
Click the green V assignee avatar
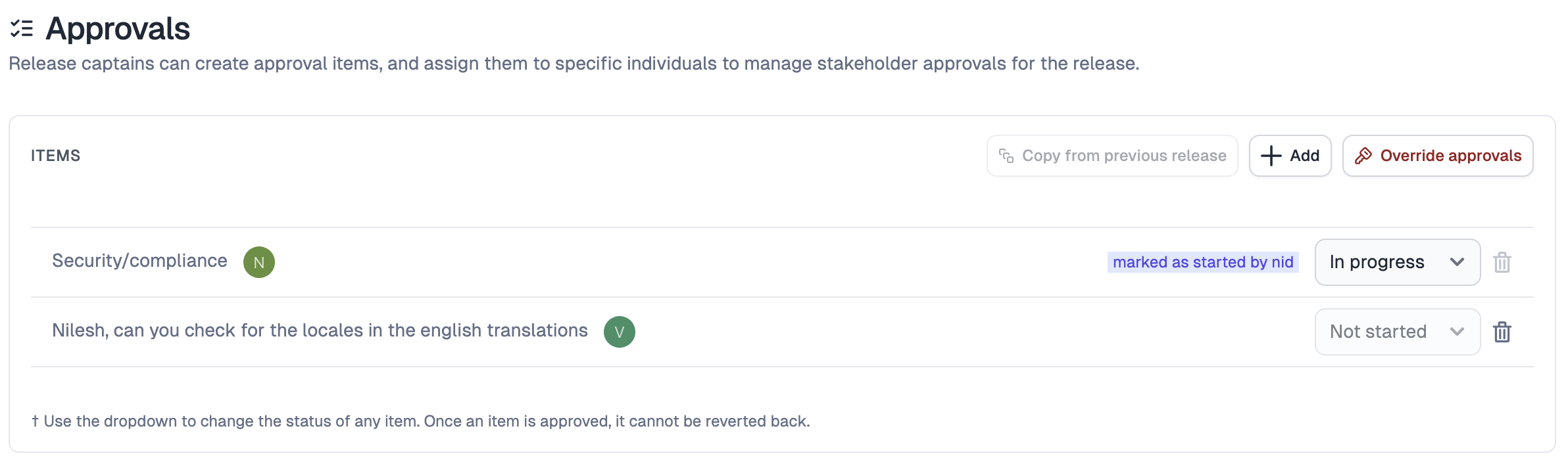[x=620, y=332]
